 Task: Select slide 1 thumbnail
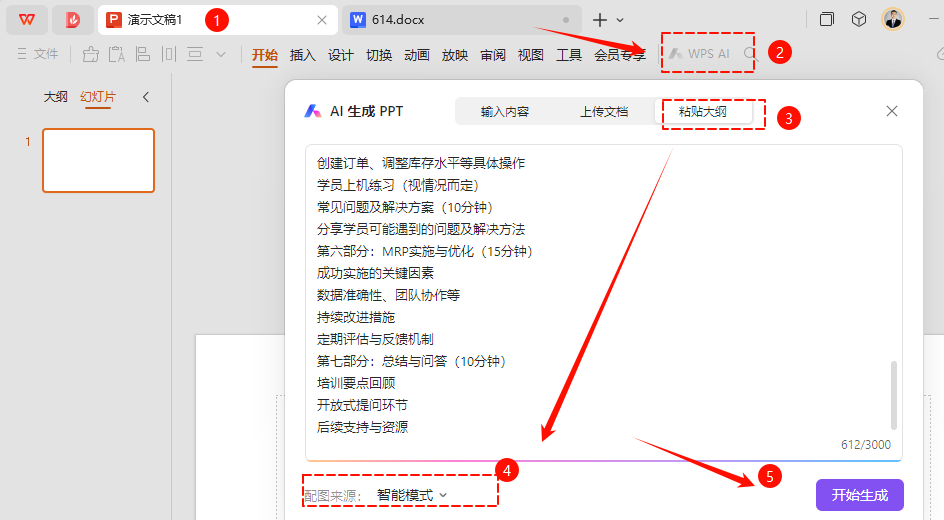(98, 160)
